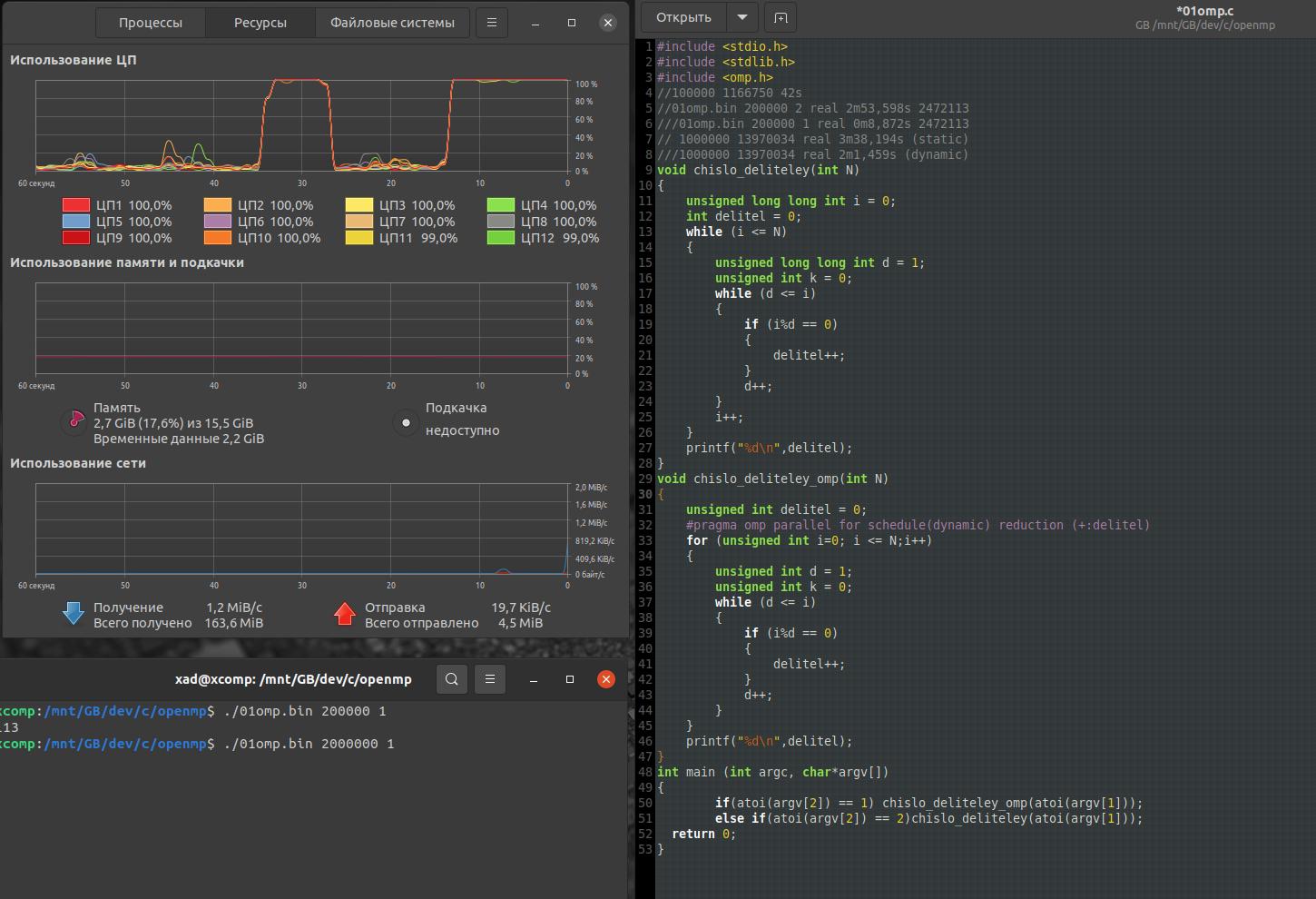Click the memory pie chart icon
Screen dimensions: 1316x899
pos(75,421)
